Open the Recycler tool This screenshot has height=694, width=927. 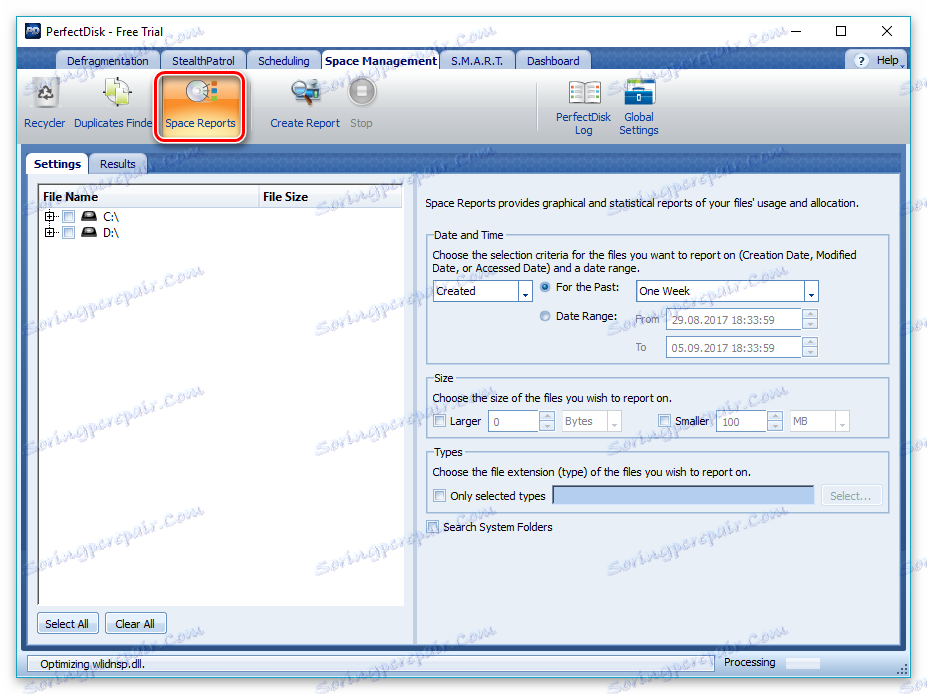(44, 103)
